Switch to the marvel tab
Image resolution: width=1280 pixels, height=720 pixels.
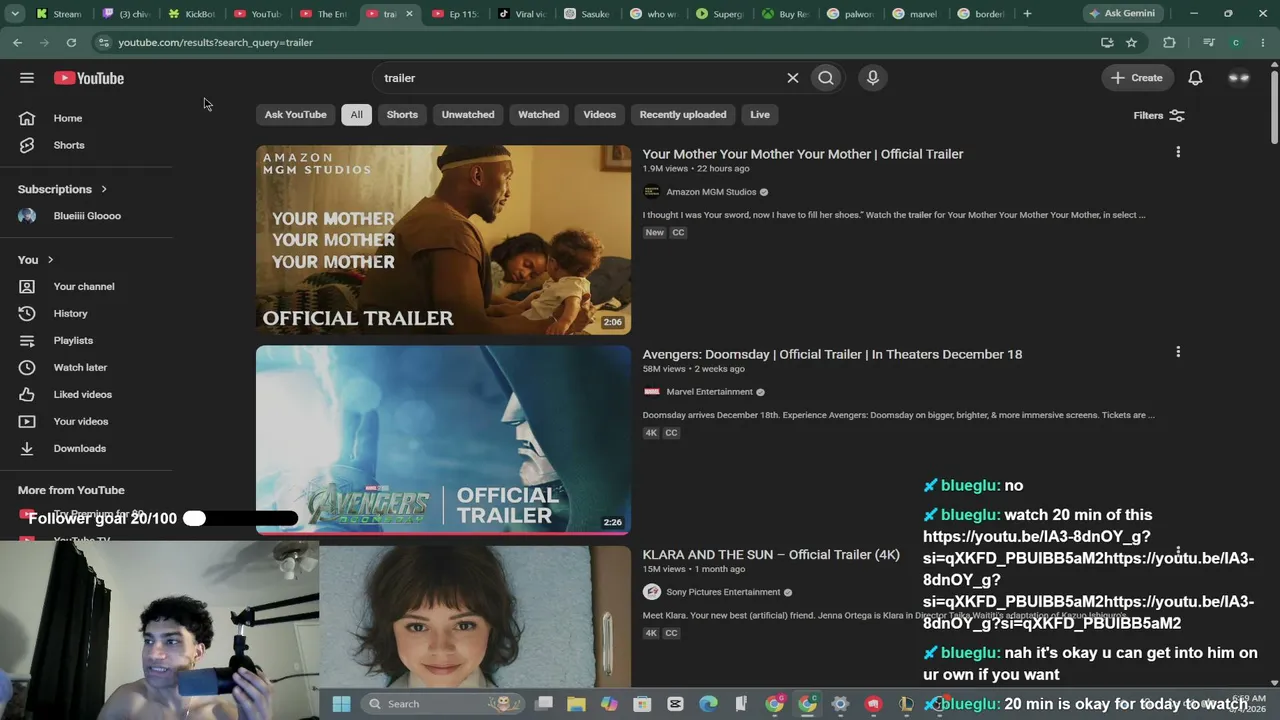(x=917, y=14)
